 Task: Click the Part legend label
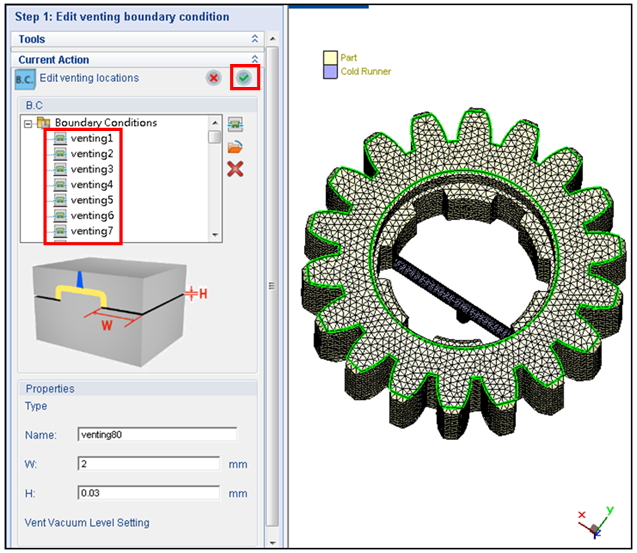pyautogui.click(x=349, y=58)
